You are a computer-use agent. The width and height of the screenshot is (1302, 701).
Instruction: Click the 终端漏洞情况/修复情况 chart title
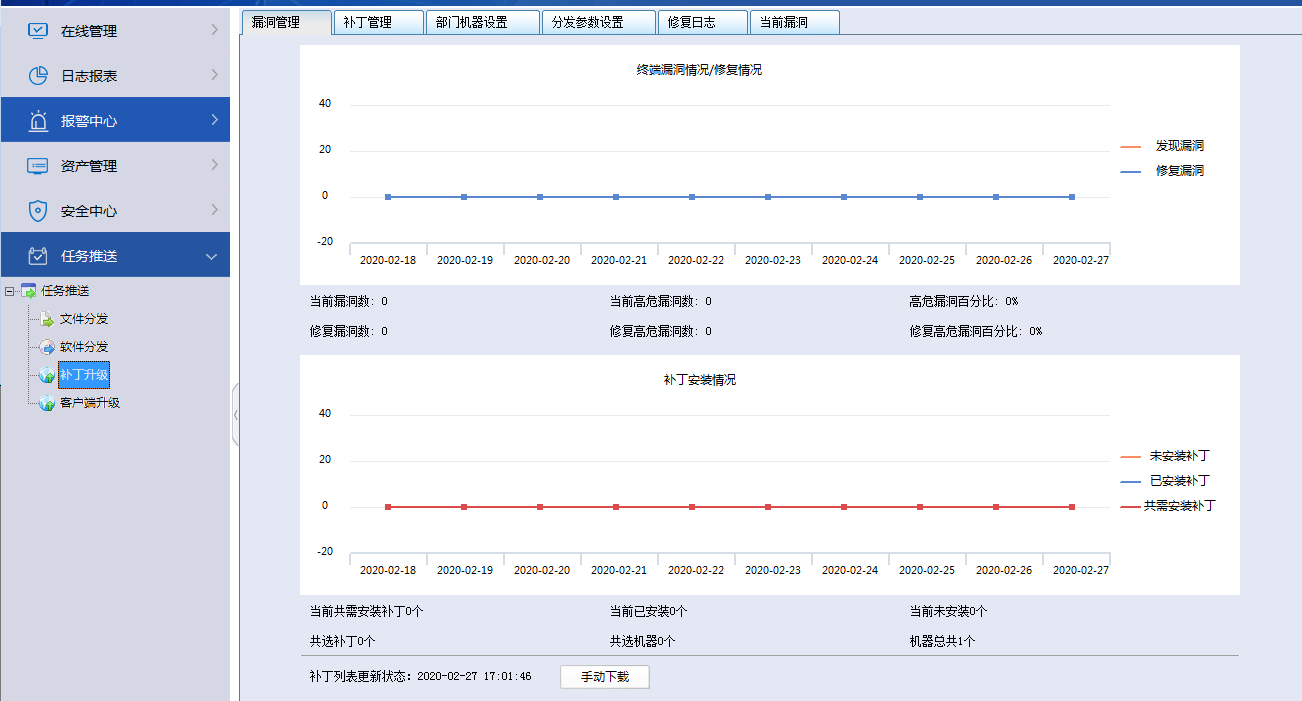point(699,70)
